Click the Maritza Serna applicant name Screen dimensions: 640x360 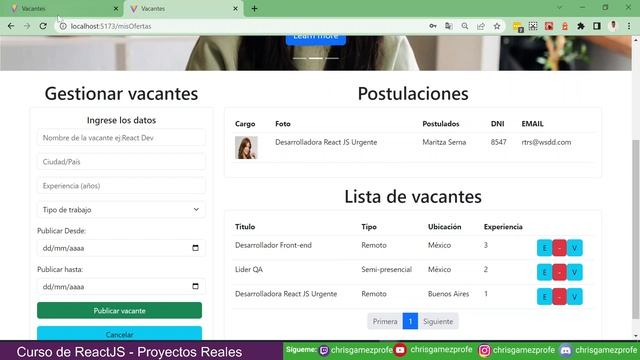pyautogui.click(x=444, y=142)
